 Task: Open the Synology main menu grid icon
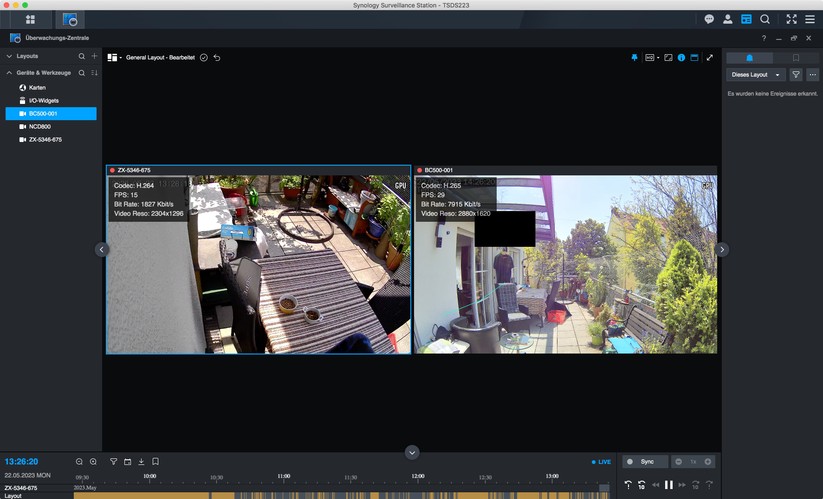point(30,19)
